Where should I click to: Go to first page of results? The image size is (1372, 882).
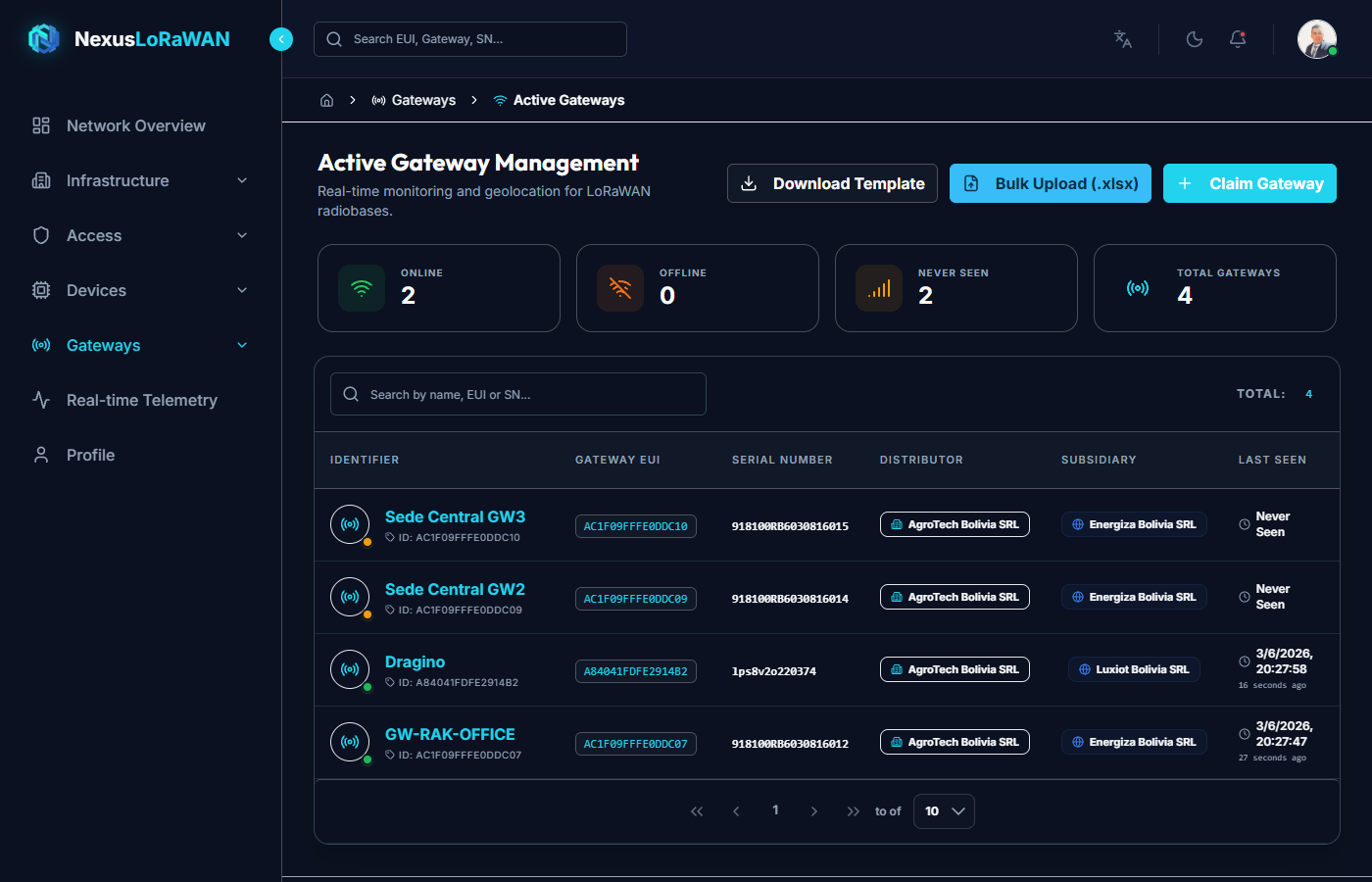coord(697,811)
